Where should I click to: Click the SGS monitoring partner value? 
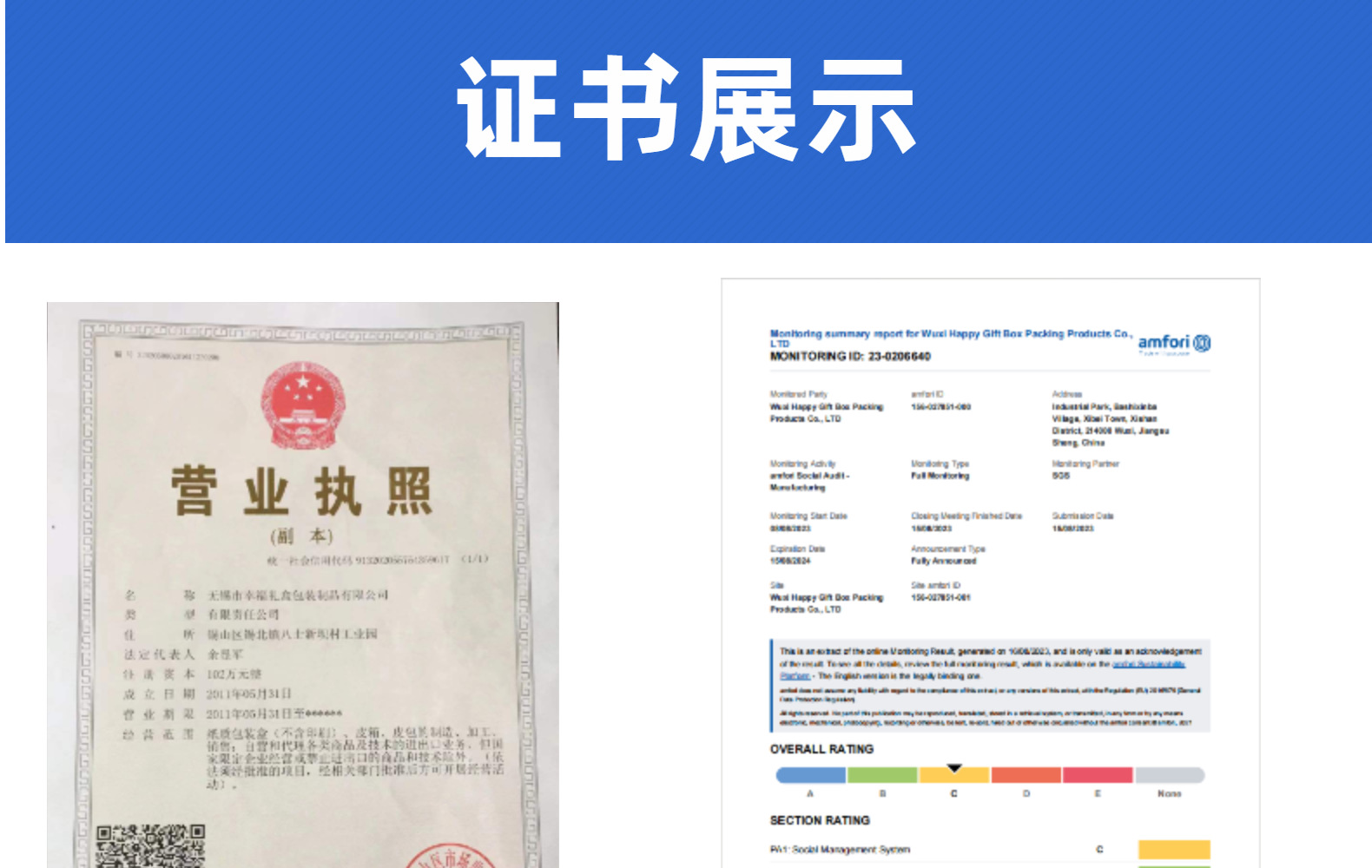[1061, 476]
